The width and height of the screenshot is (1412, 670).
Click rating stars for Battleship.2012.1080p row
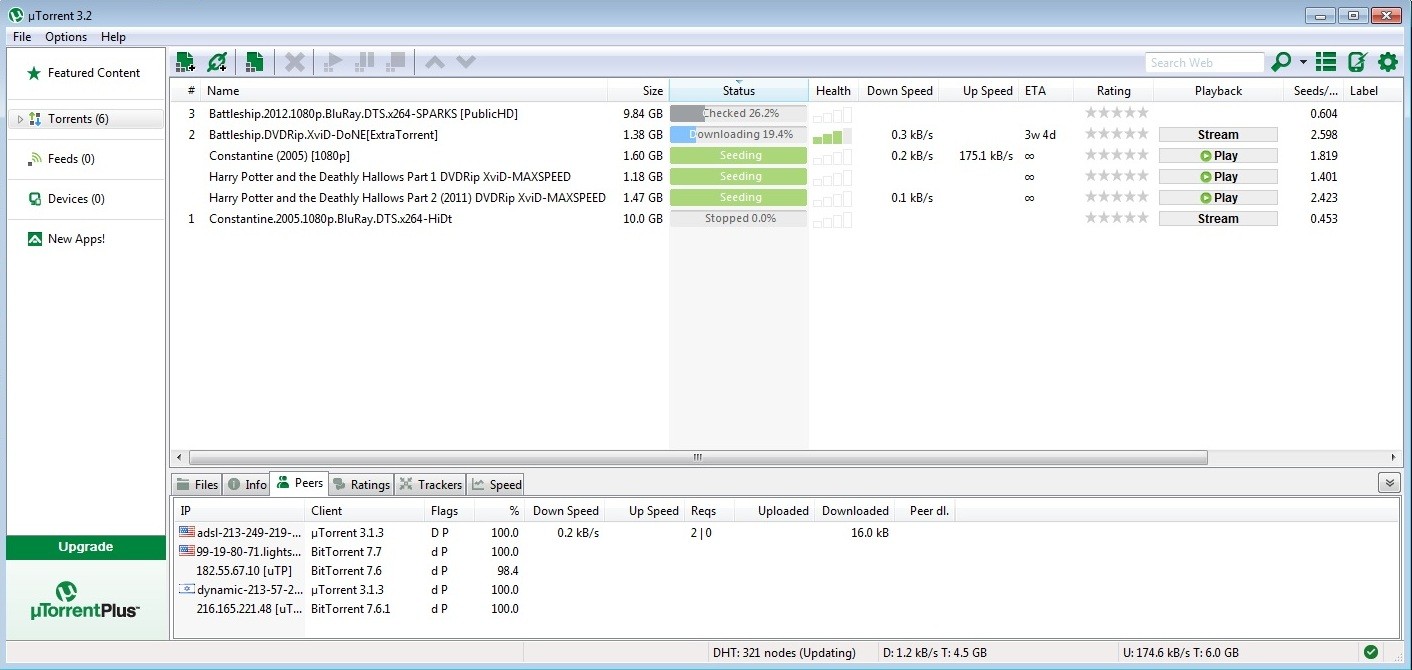tap(1116, 113)
